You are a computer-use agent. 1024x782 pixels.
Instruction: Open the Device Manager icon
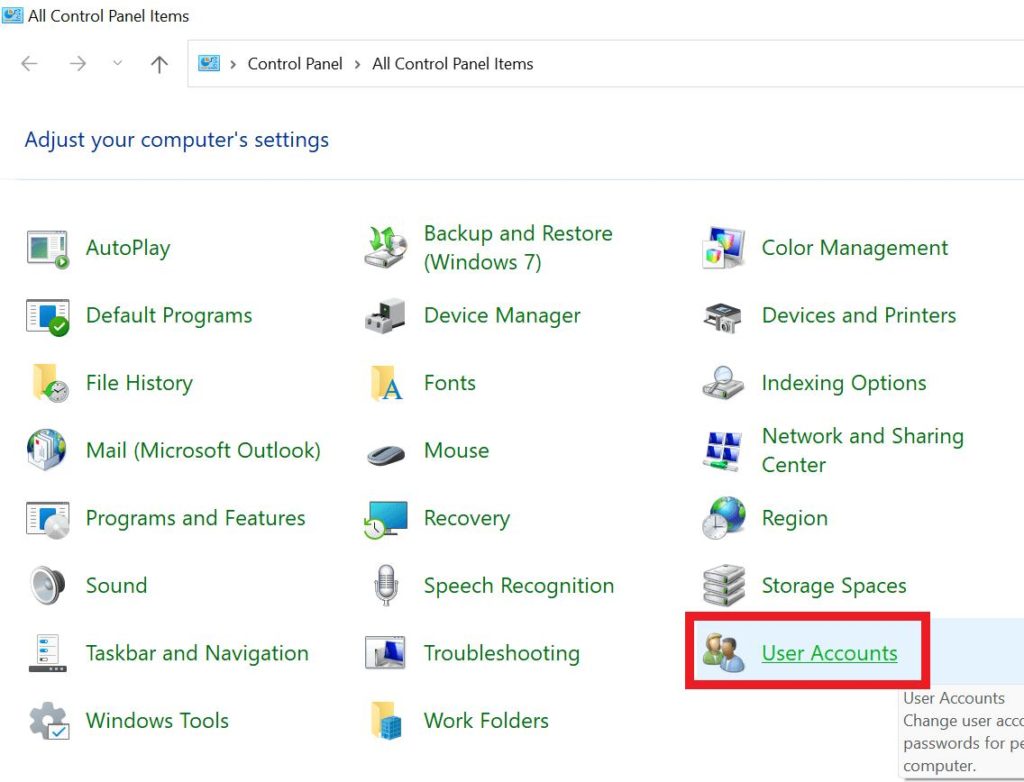coord(385,316)
